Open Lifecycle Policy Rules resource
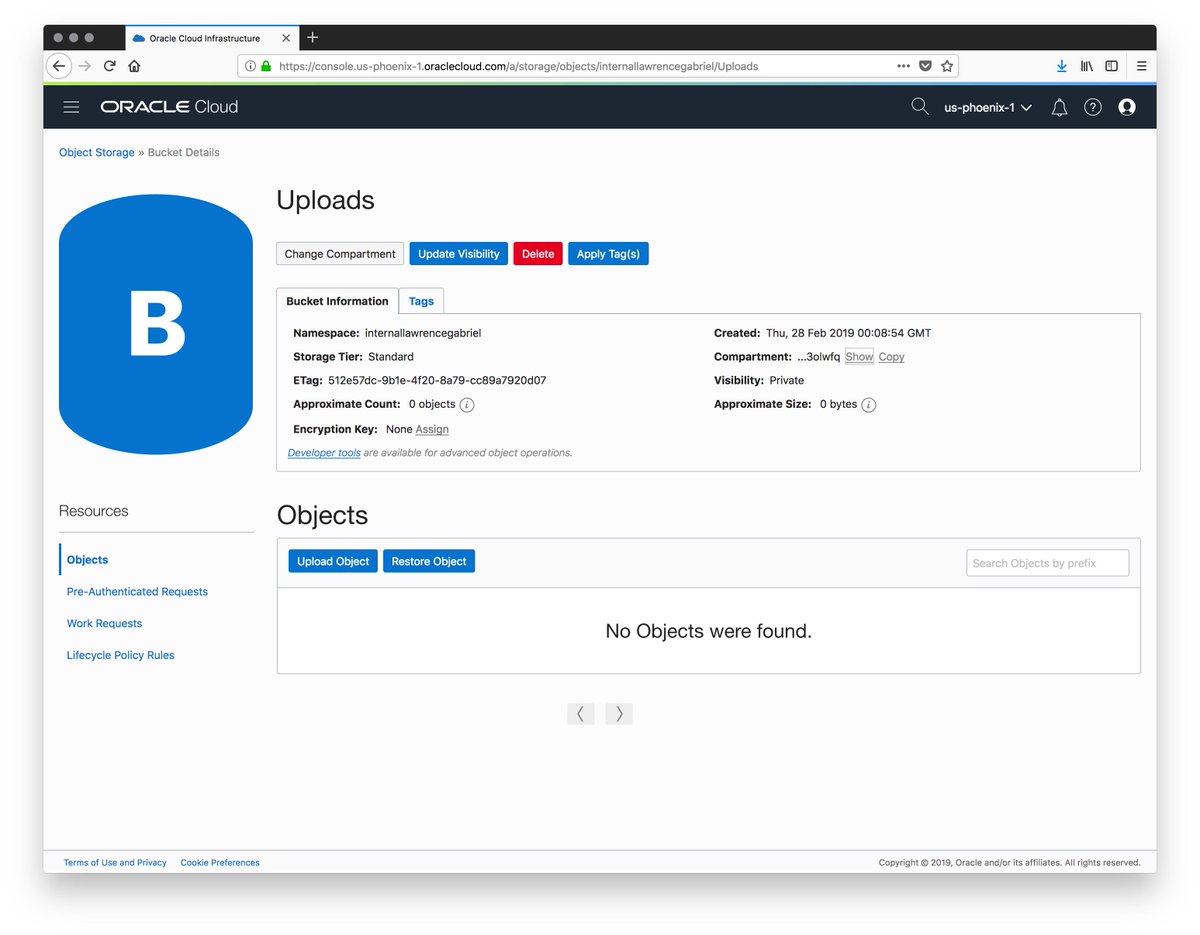 (120, 656)
